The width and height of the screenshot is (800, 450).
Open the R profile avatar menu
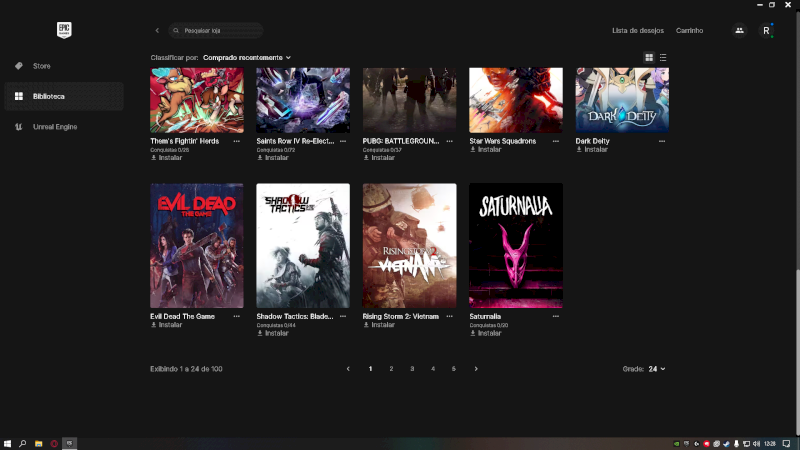point(766,31)
